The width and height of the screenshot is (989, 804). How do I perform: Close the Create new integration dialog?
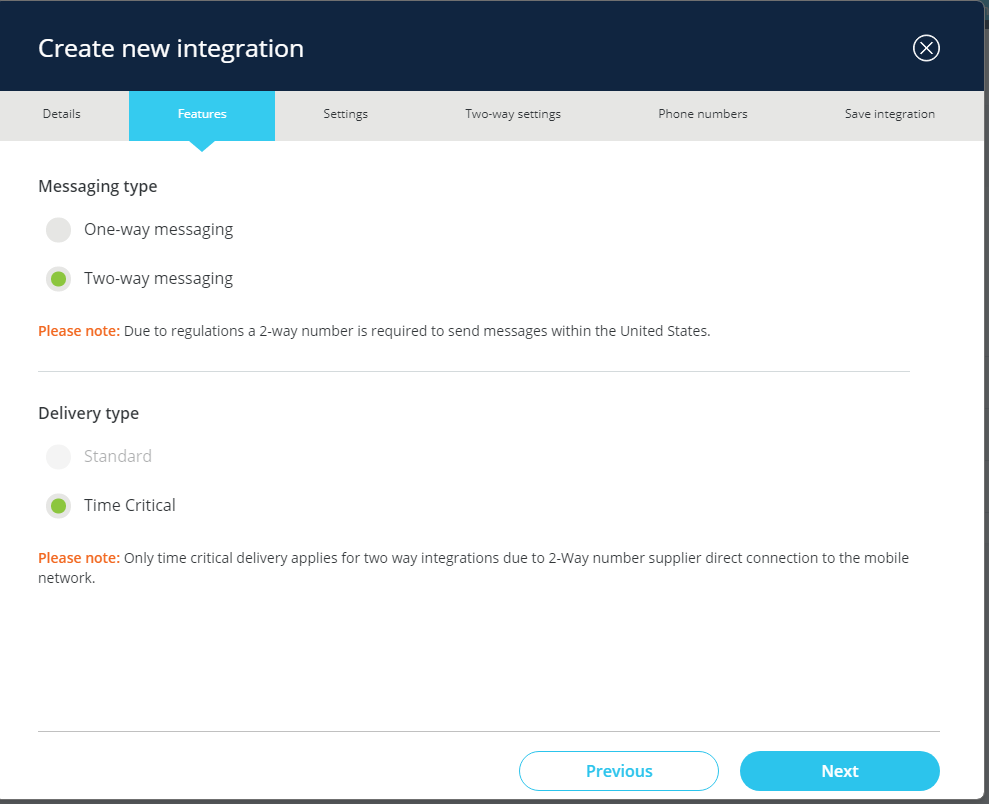926,48
